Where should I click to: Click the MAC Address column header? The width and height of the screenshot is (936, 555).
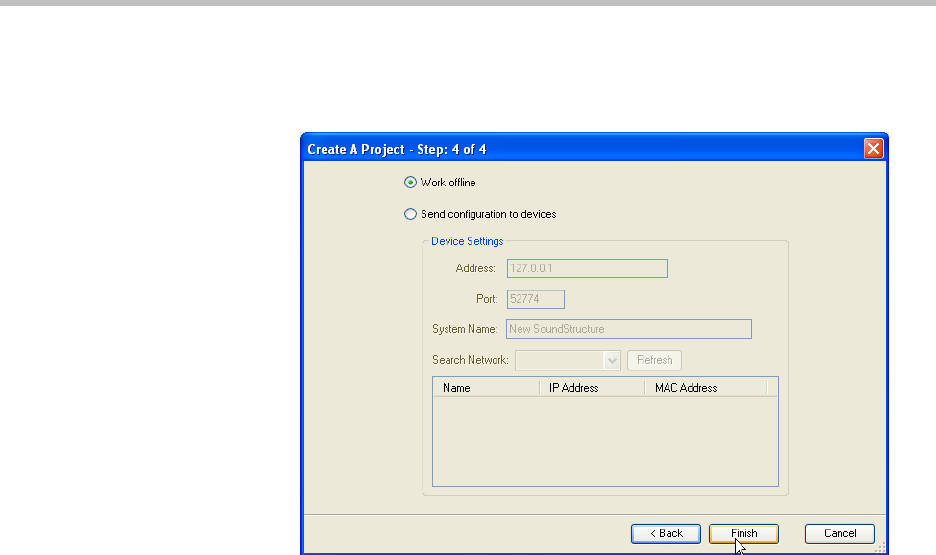click(x=704, y=388)
